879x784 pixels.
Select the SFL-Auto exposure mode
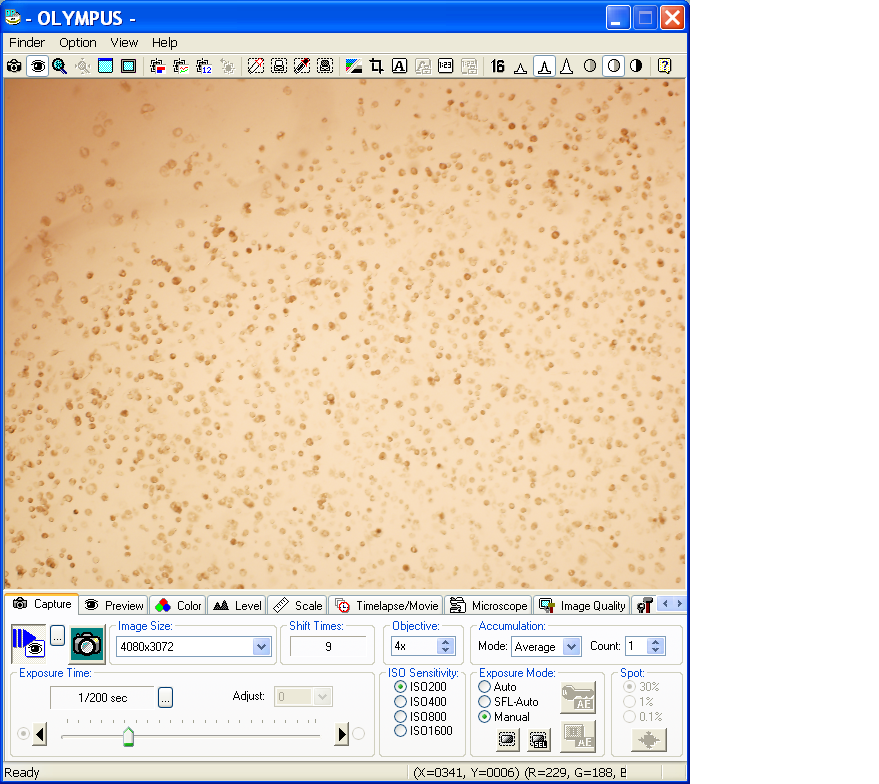pos(485,702)
